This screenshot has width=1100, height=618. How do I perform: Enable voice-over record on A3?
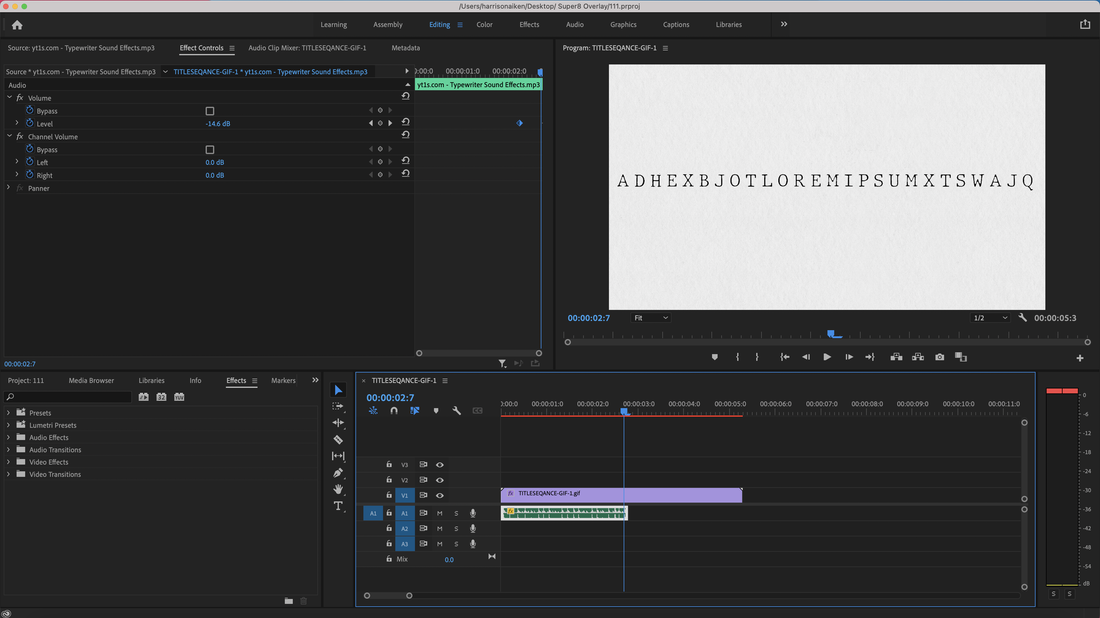click(473, 544)
